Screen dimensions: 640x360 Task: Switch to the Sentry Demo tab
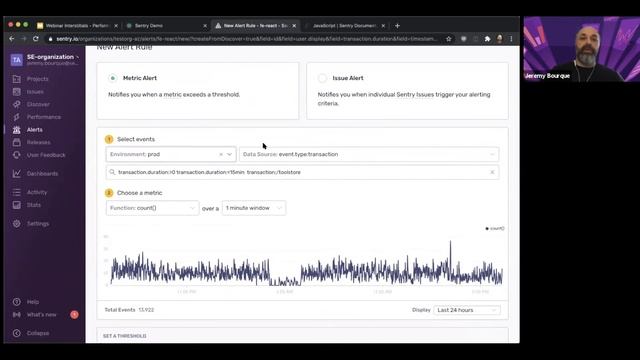[x=149, y=26]
